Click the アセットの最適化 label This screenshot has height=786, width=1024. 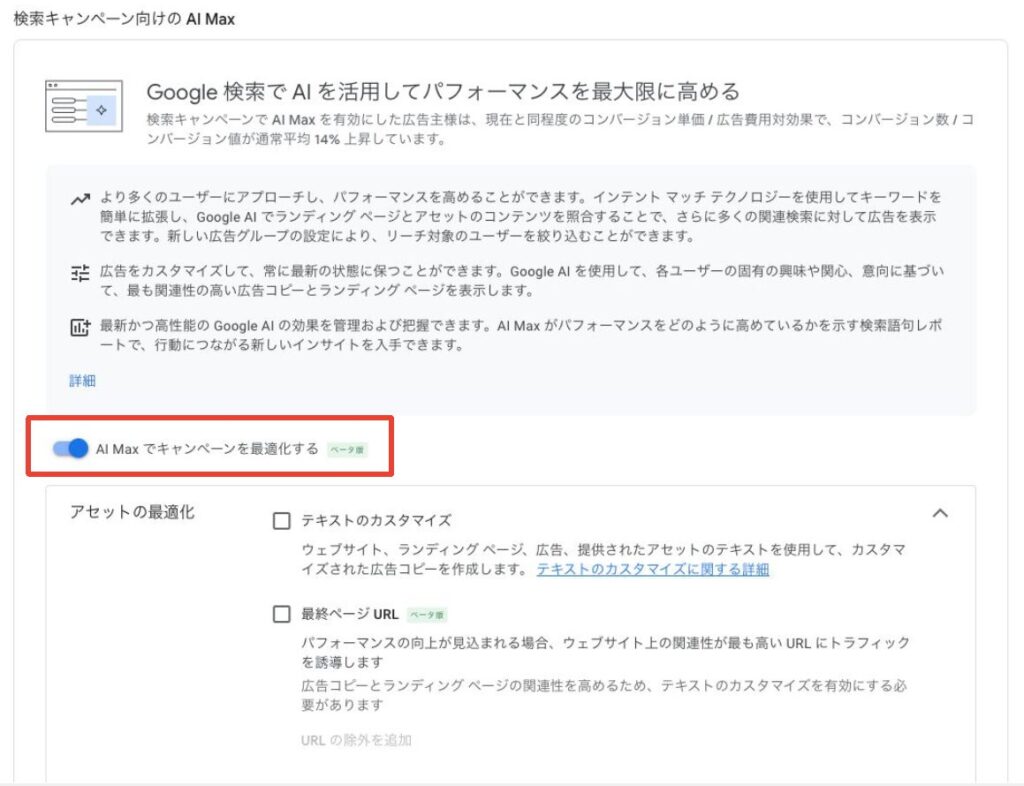[132, 512]
